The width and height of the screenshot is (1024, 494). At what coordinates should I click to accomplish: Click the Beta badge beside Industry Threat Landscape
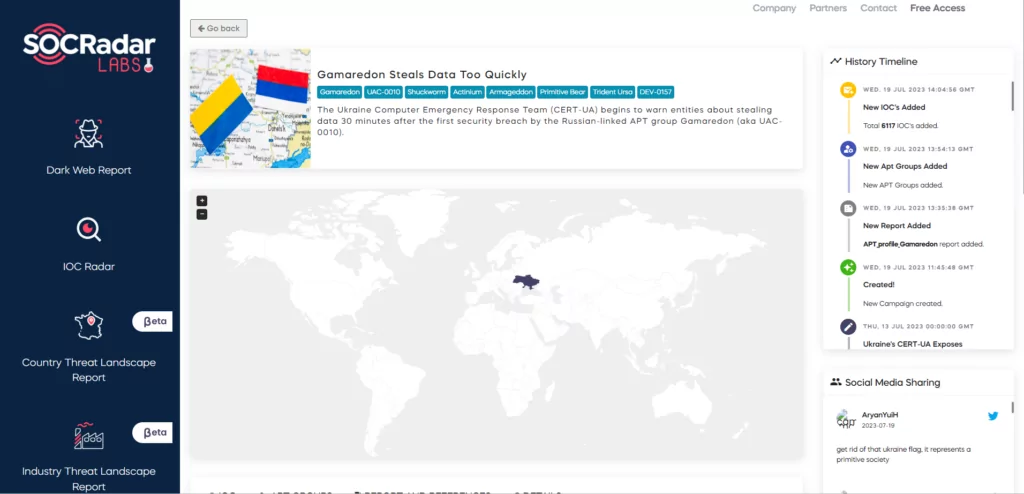coord(152,433)
